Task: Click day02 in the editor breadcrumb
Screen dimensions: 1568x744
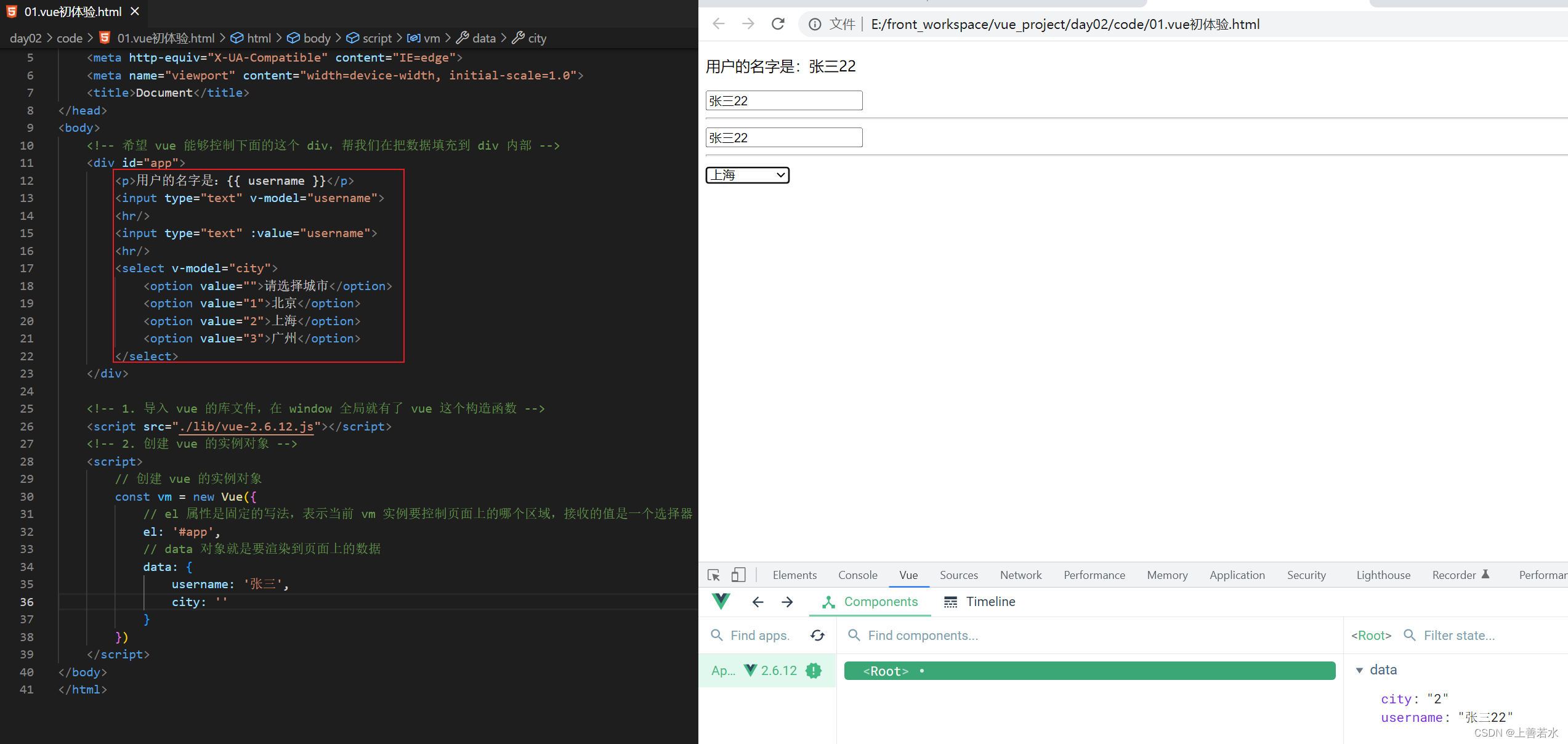Action: pos(26,38)
